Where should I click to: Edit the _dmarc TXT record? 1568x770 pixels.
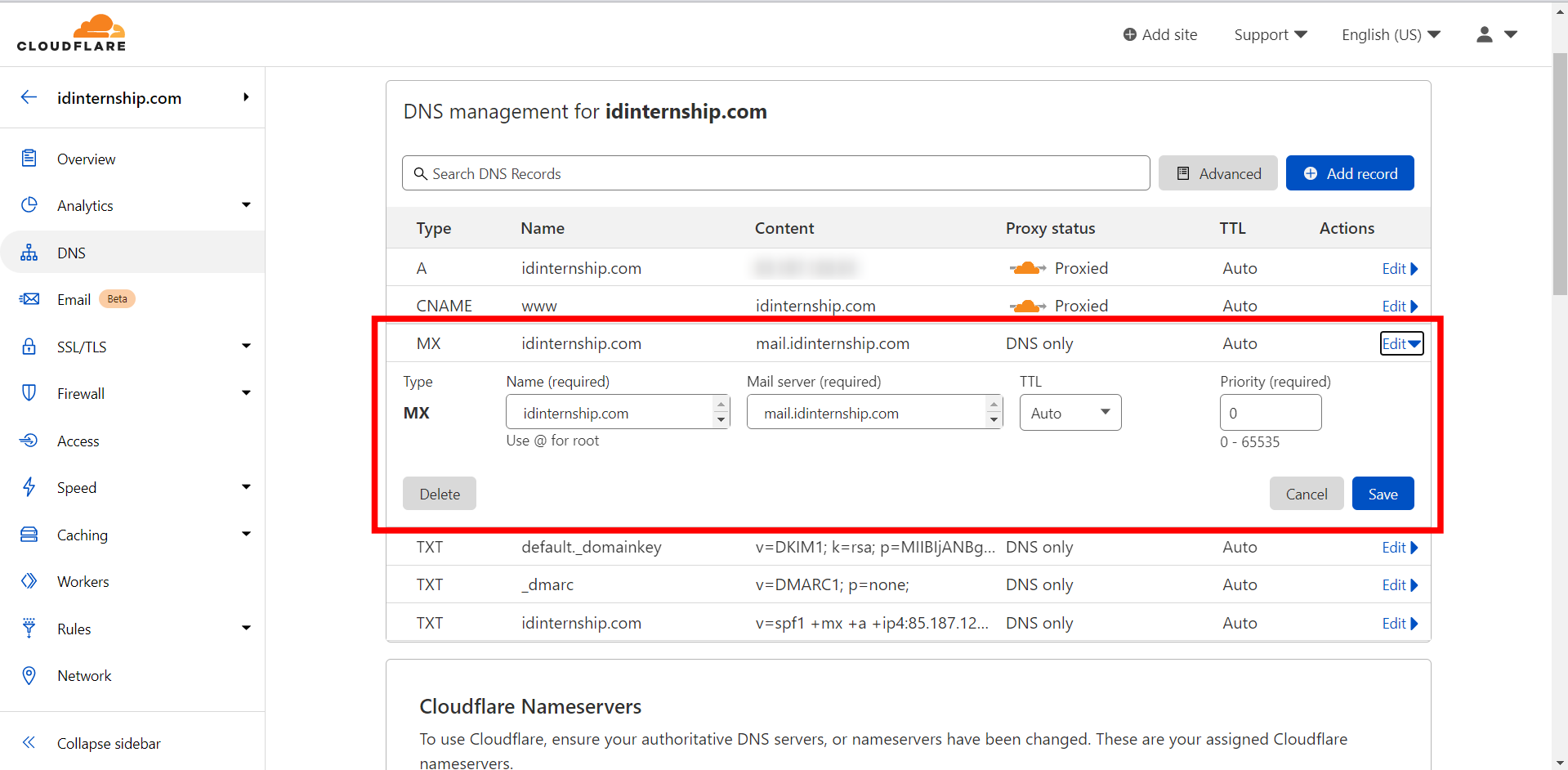1400,584
